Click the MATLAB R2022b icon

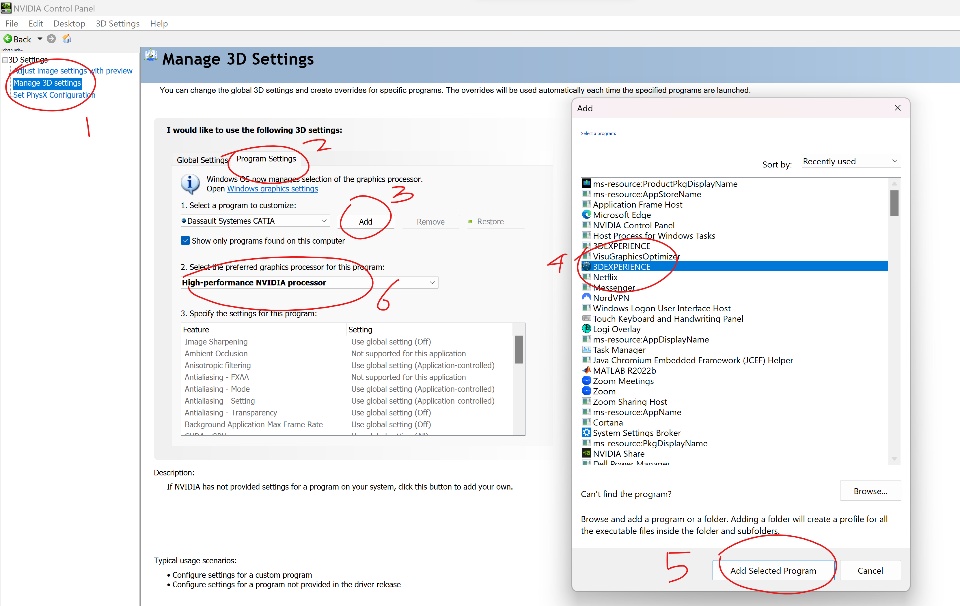pos(586,370)
